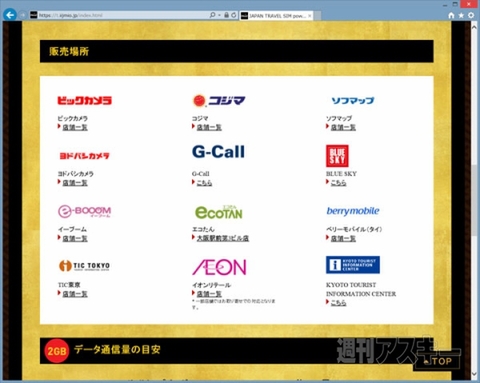Click the ビックカメラ red logo
This screenshot has height=383, width=480.
(85, 100)
